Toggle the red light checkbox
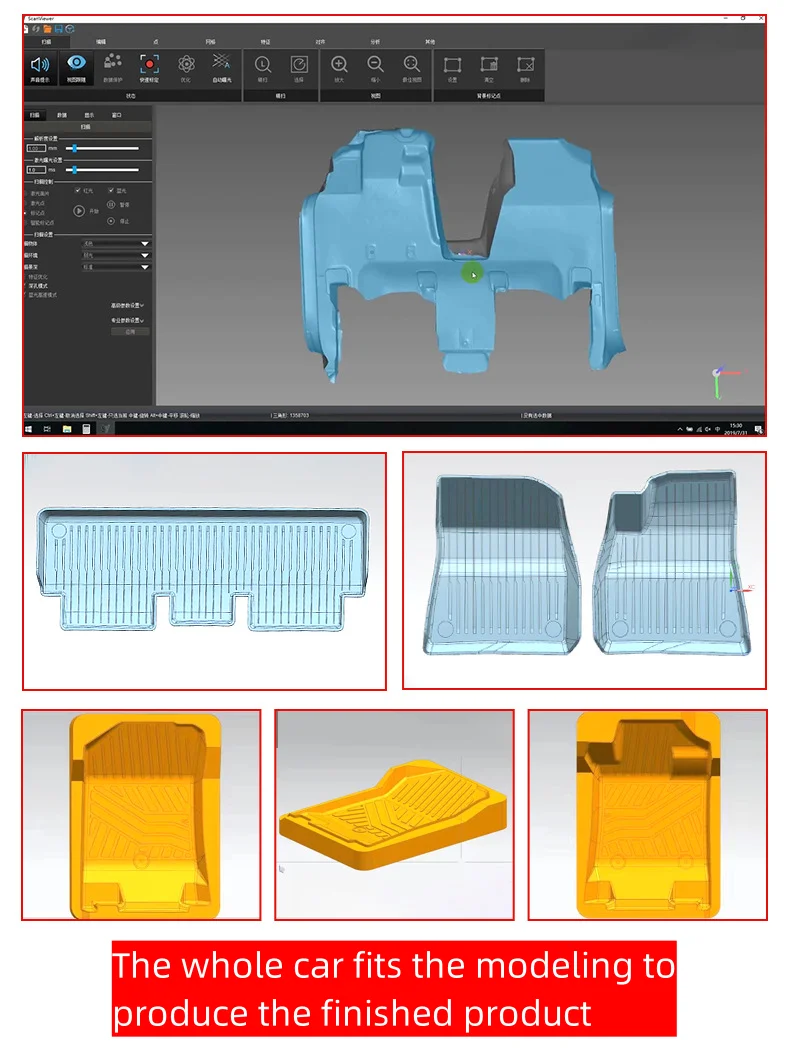This screenshot has width=790, height=1059. (78, 190)
